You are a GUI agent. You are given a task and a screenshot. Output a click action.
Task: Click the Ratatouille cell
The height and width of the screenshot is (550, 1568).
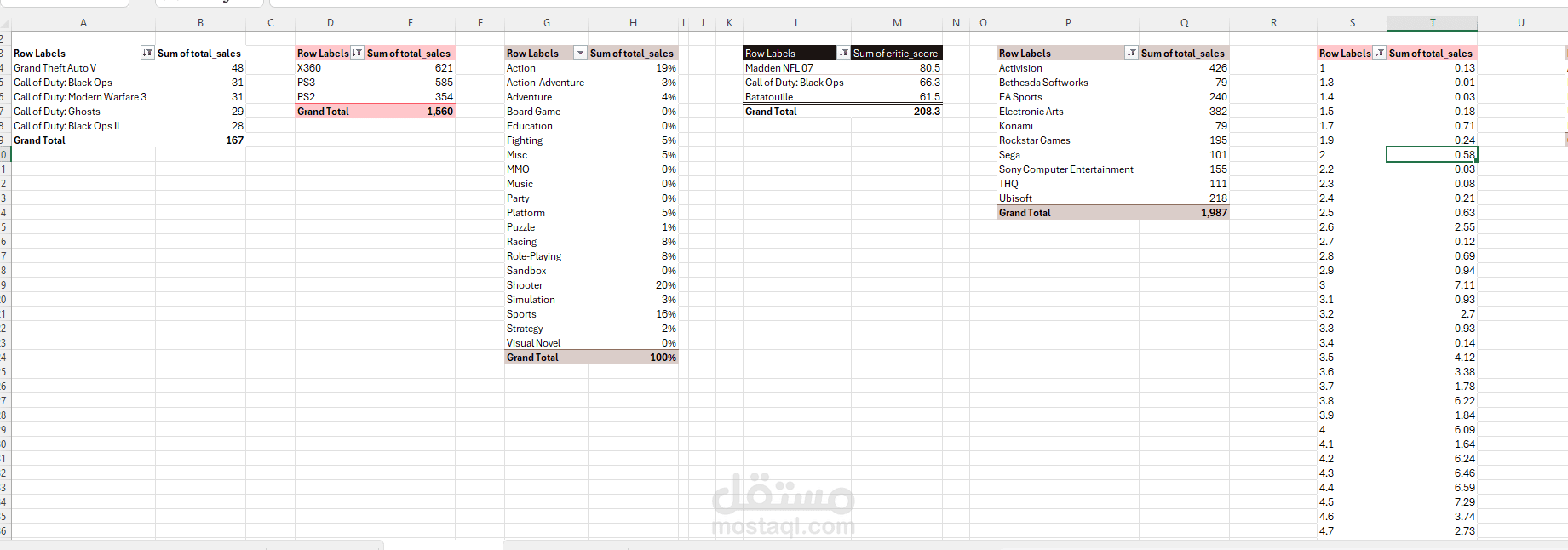tap(797, 97)
